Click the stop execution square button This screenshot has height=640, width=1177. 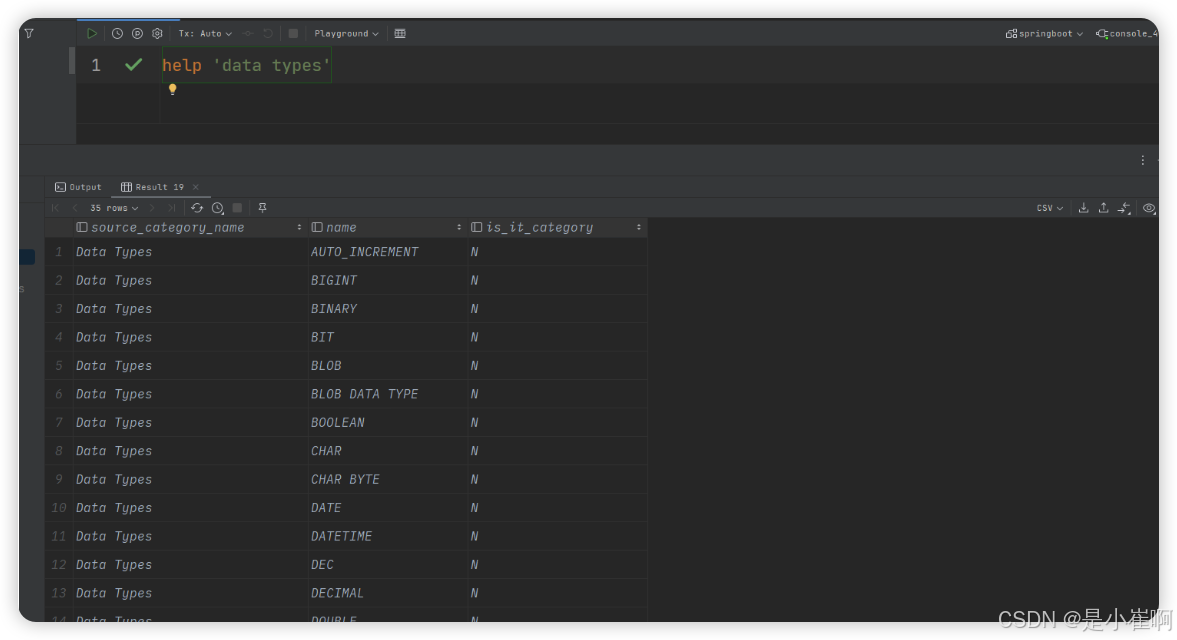[293, 34]
